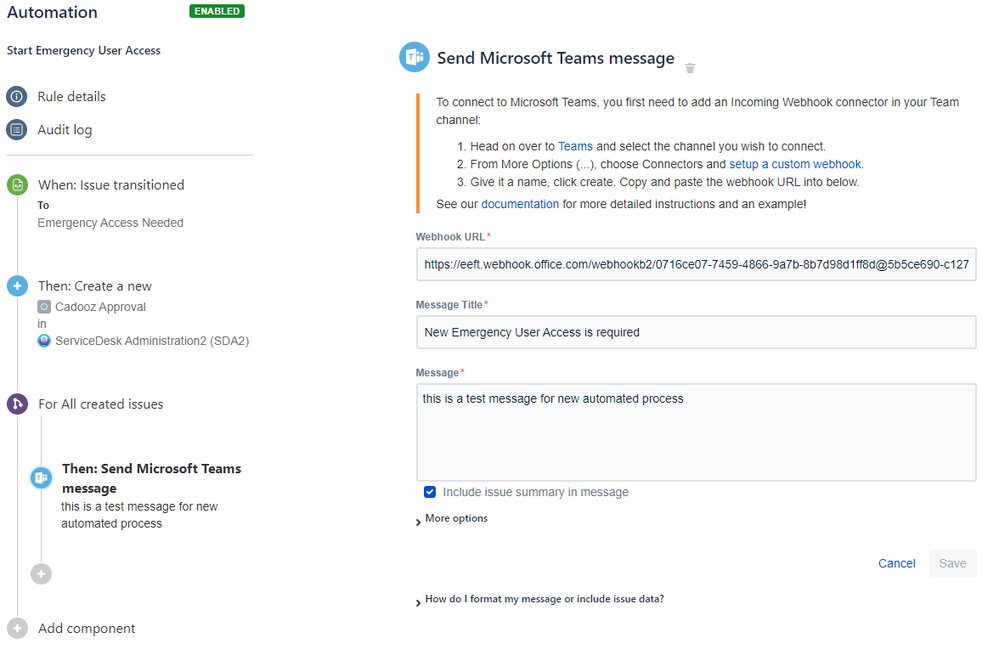Click Emergency Access Needed status text
999x661 pixels.
click(x=110, y=223)
